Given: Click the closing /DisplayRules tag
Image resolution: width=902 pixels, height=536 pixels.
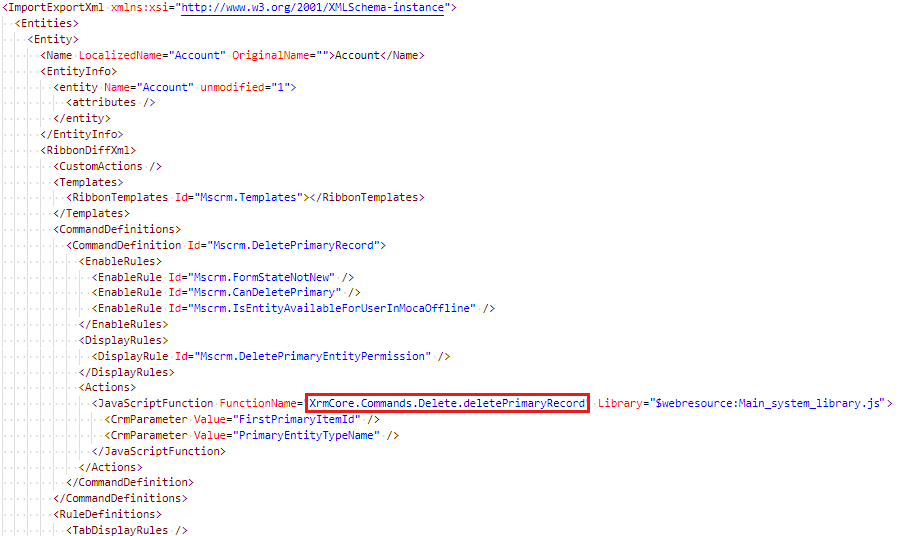Looking at the screenshot, I should click(127, 373).
